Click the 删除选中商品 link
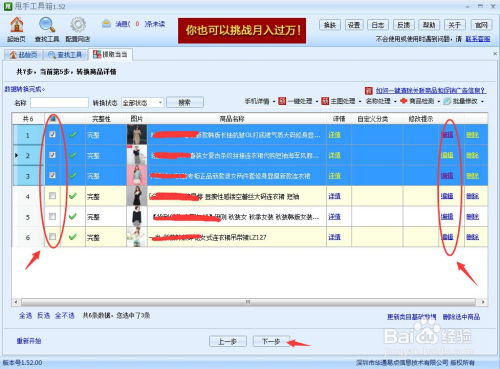The width and height of the screenshot is (500, 369). [x=461, y=317]
